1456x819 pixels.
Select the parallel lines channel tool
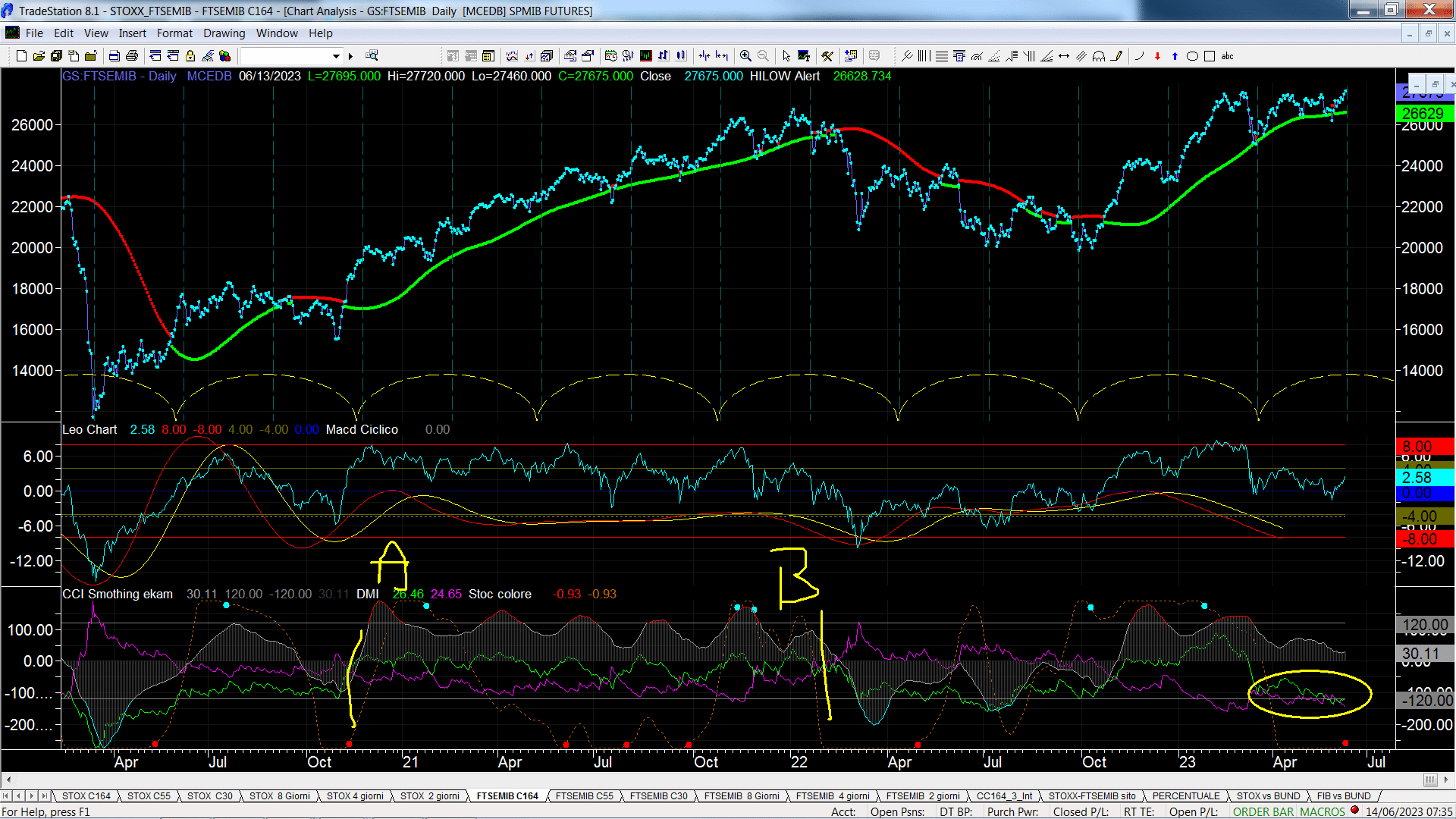pyautogui.click(x=1081, y=56)
